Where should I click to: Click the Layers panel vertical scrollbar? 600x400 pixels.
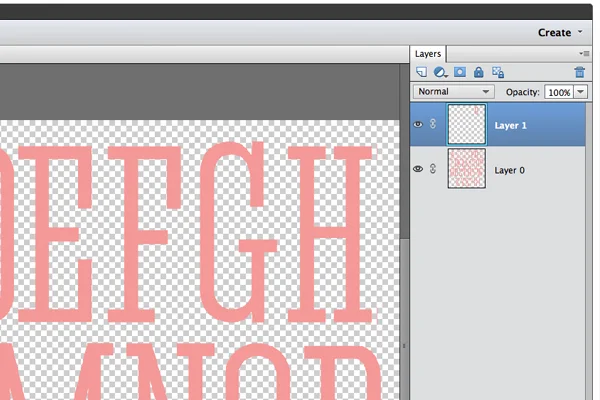(589, 251)
